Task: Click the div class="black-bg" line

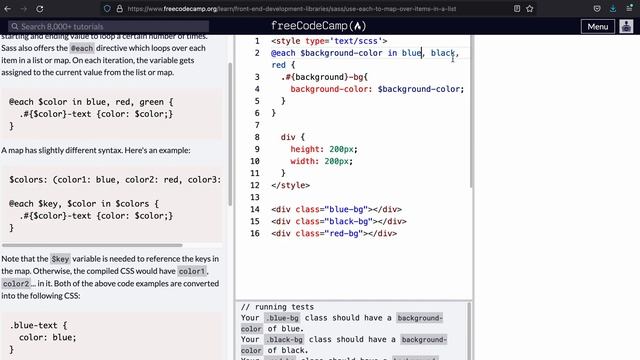Action: click(339, 221)
